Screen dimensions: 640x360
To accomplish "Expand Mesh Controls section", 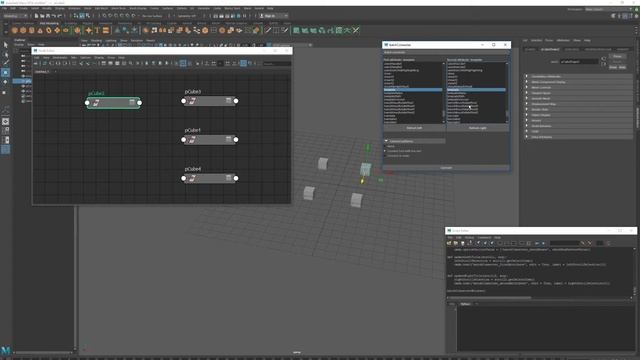I will pyautogui.click(x=578, y=87).
